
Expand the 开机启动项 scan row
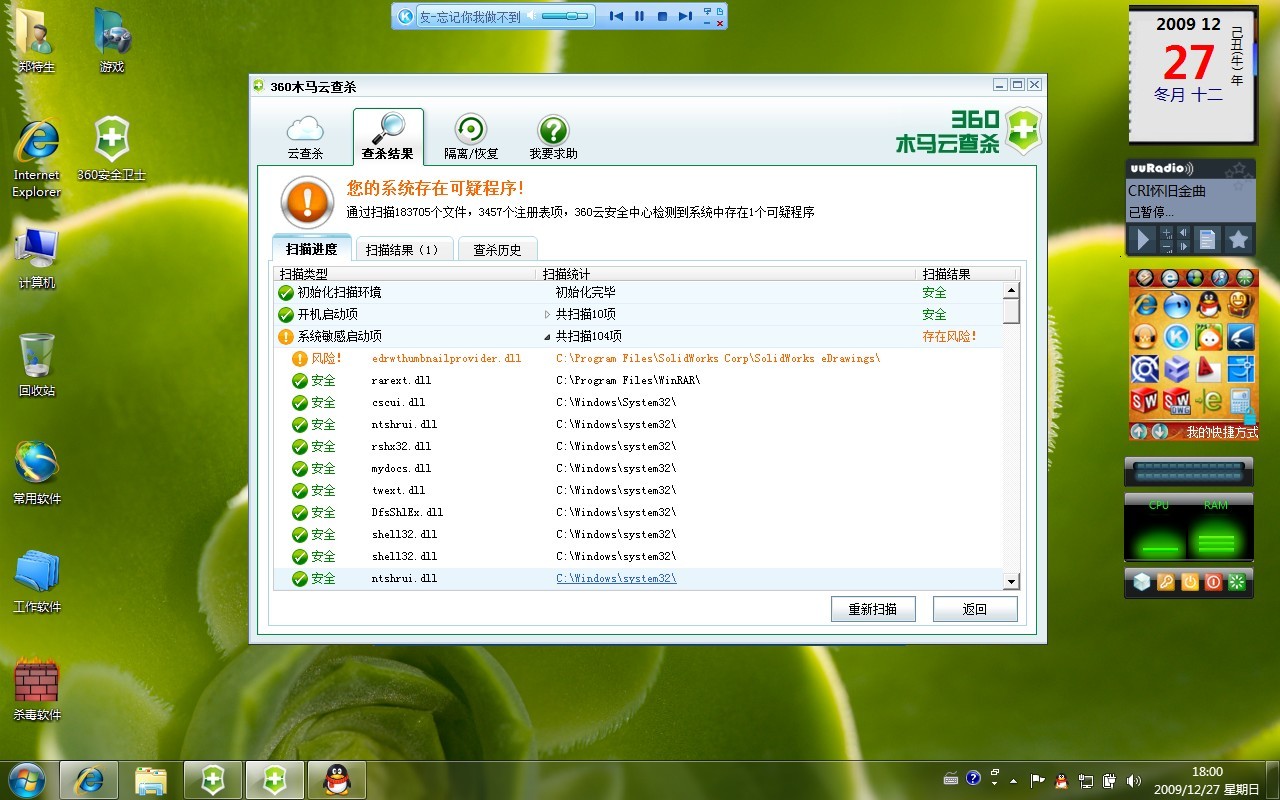click(x=547, y=314)
